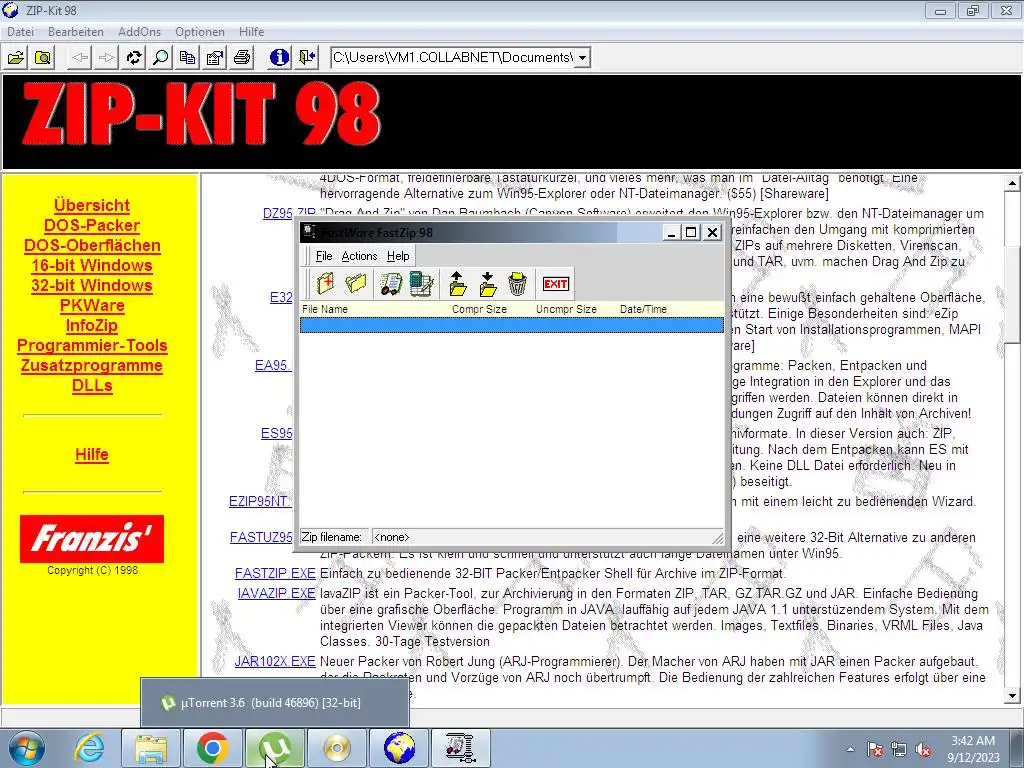Viewport: 1024px width, 768px height.
Task: Open the InfoZip link
Action: [x=92, y=325]
